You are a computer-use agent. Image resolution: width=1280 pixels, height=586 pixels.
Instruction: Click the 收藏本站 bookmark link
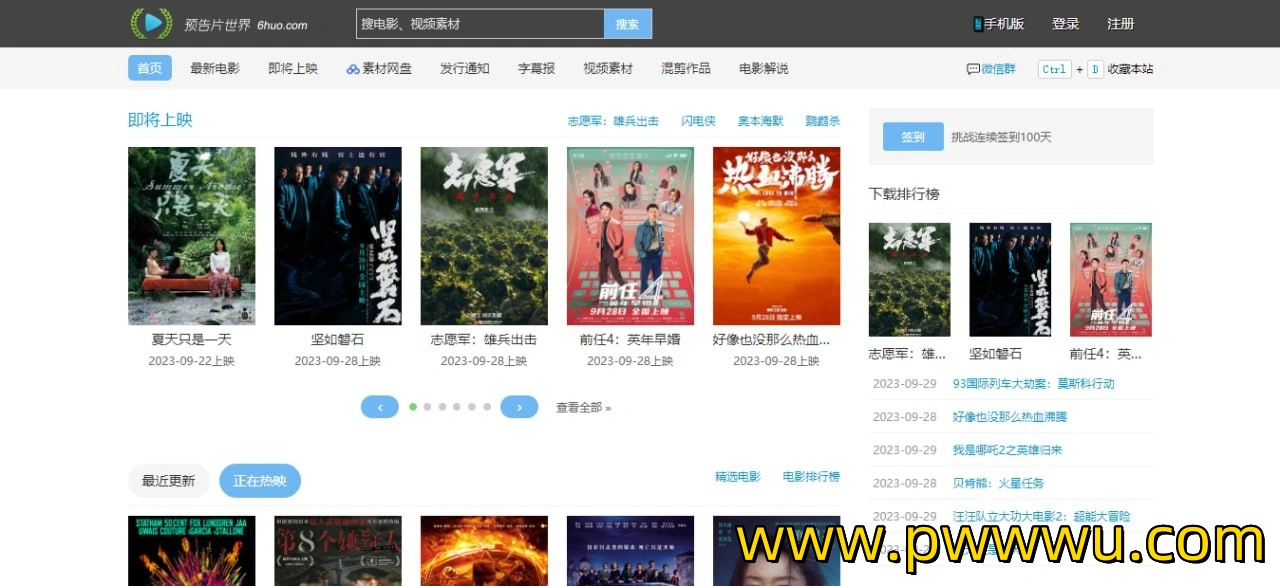(x=1130, y=69)
